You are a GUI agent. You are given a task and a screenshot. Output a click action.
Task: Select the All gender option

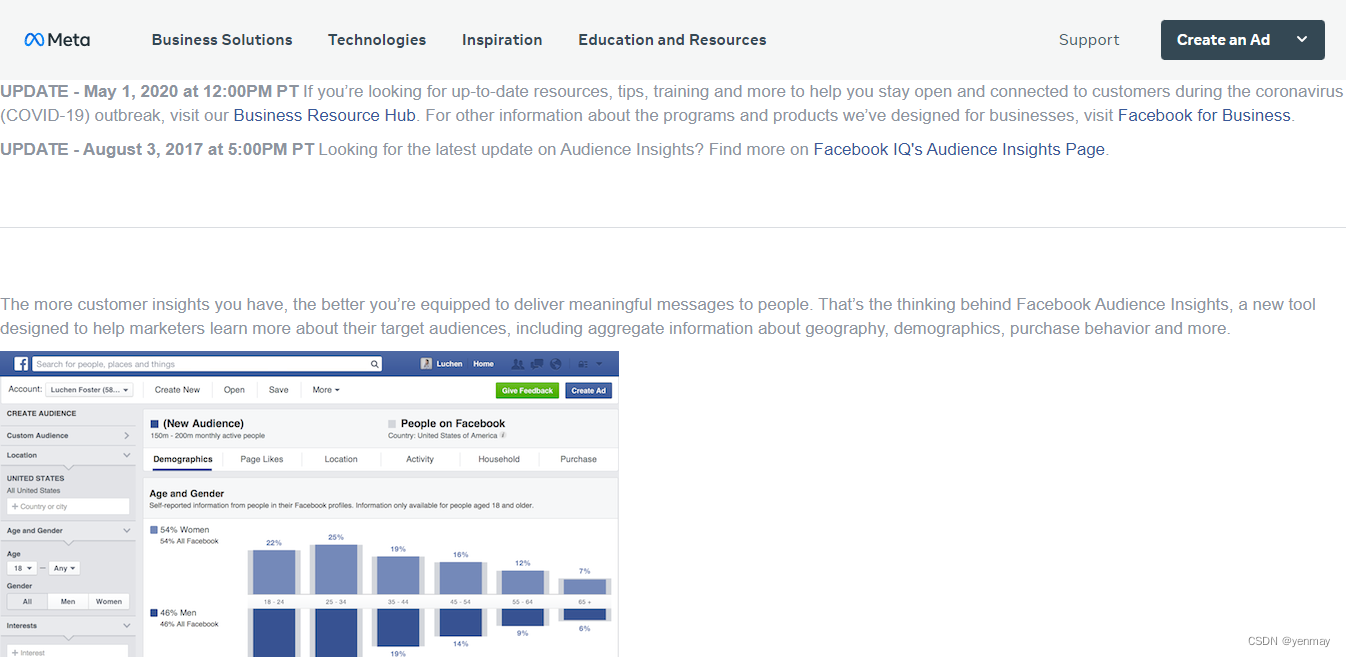(x=27, y=601)
